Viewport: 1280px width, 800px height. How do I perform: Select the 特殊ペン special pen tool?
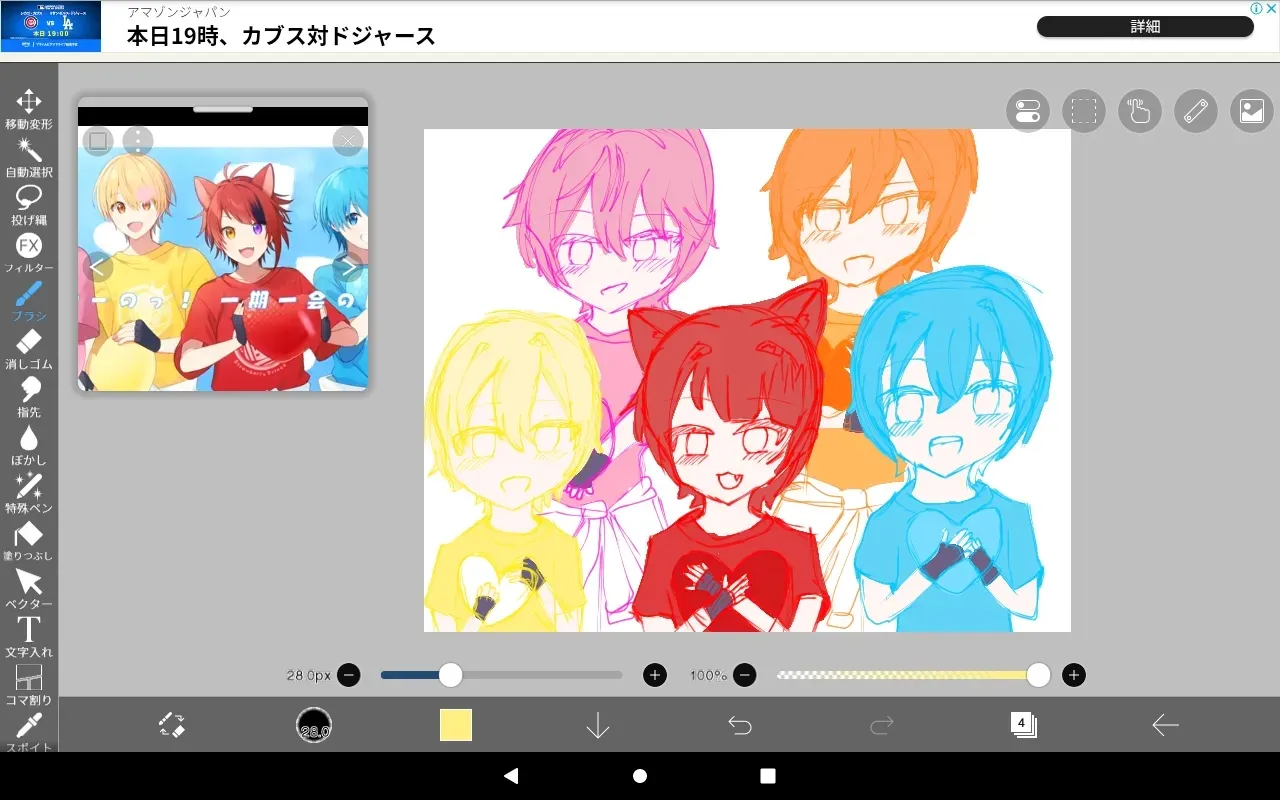click(29, 493)
